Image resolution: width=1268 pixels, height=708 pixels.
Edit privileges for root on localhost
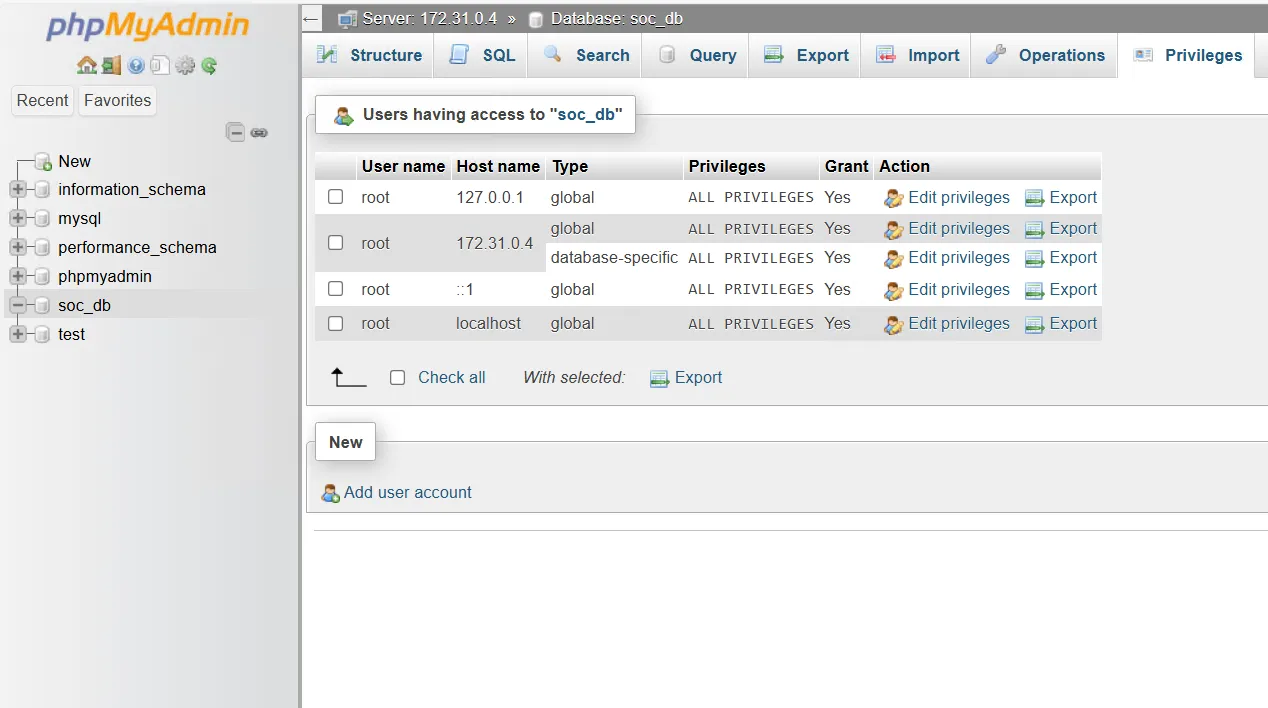click(958, 323)
